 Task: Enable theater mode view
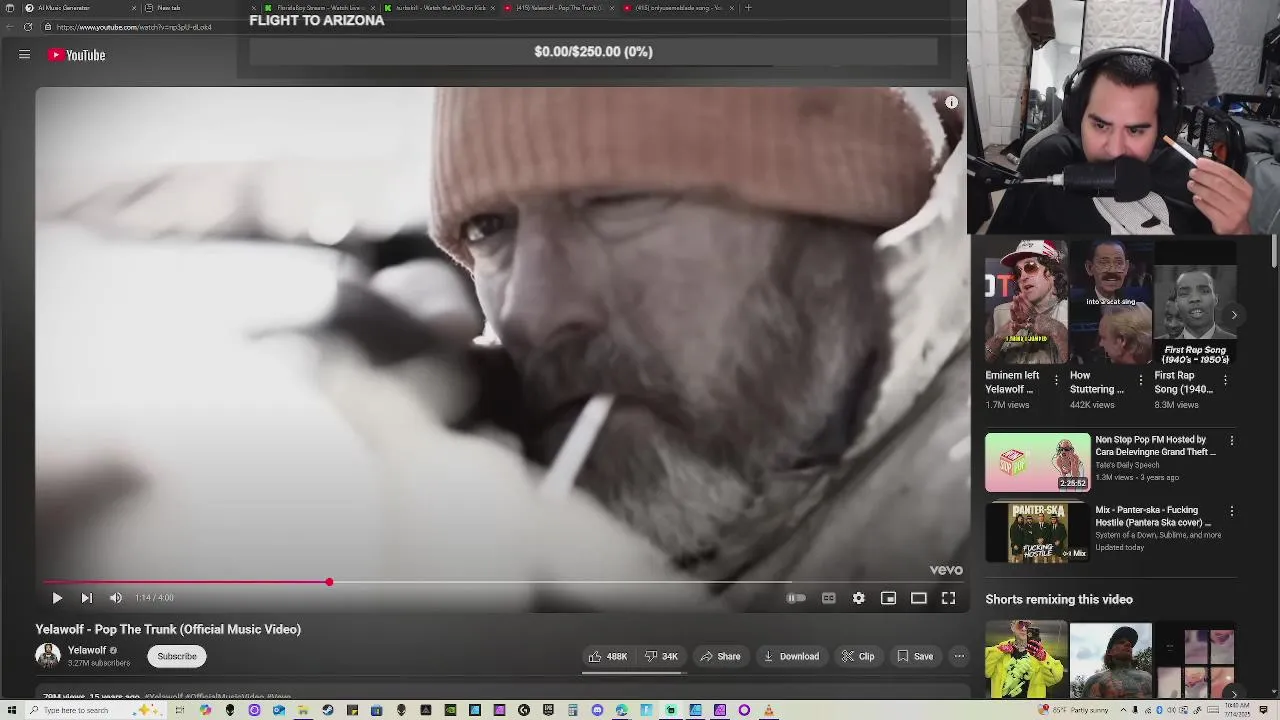point(918,598)
